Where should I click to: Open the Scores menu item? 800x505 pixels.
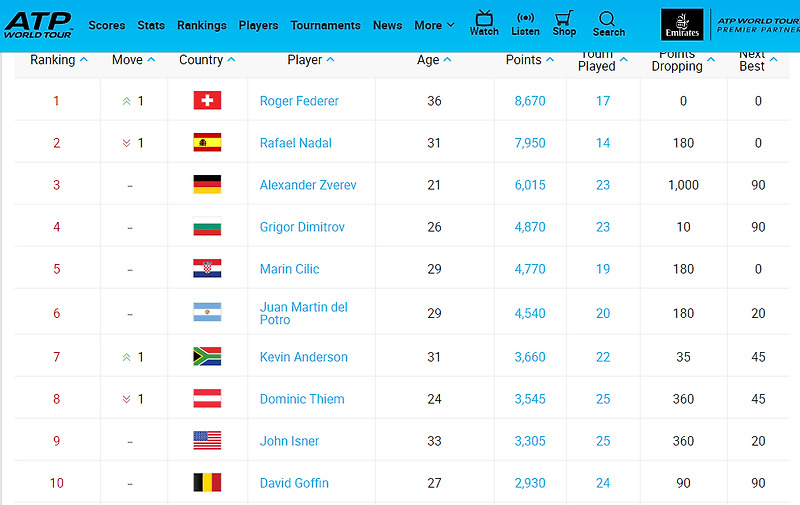107,25
